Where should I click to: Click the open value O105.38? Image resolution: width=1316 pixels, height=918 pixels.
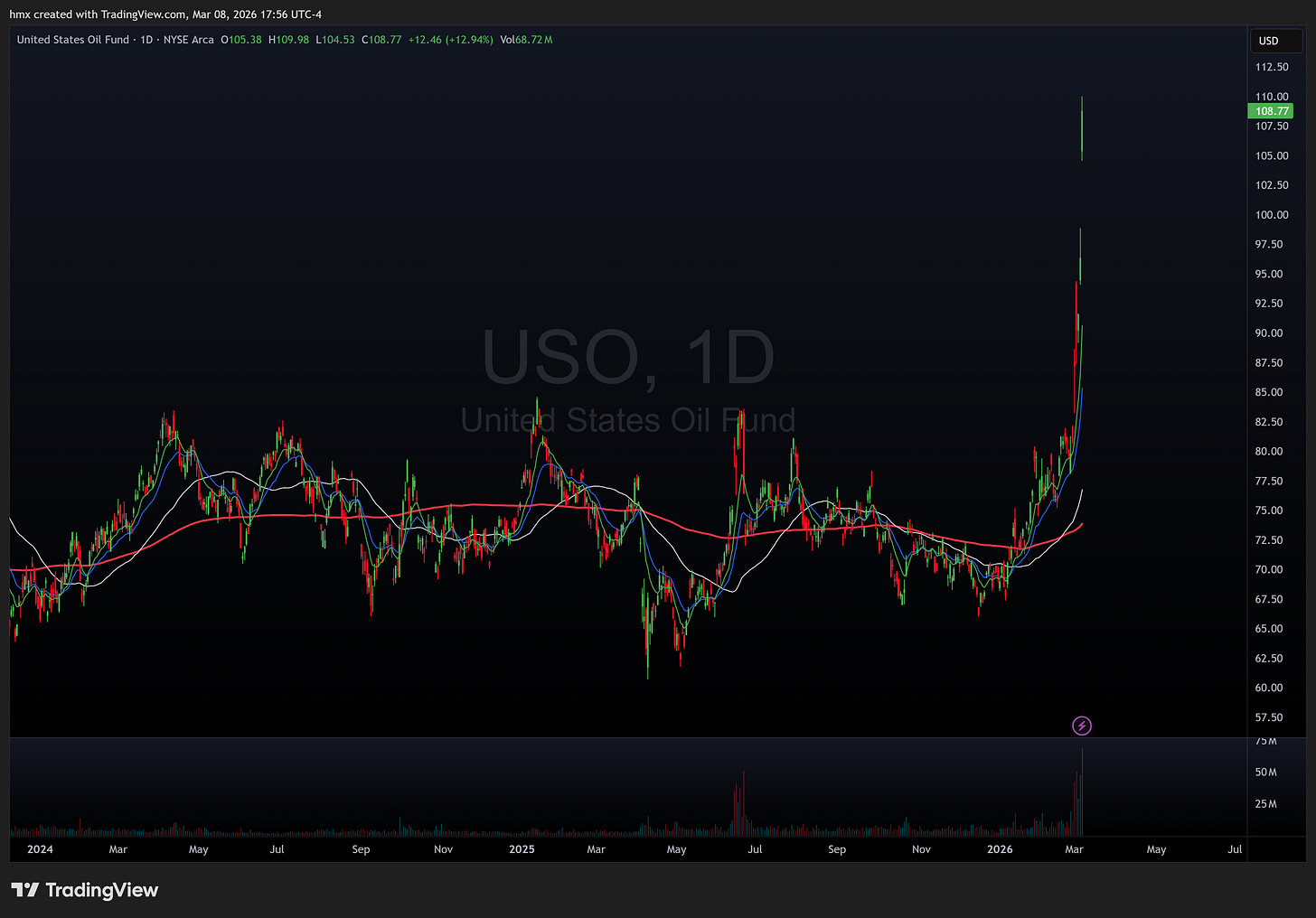pyautogui.click(x=241, y=40)
